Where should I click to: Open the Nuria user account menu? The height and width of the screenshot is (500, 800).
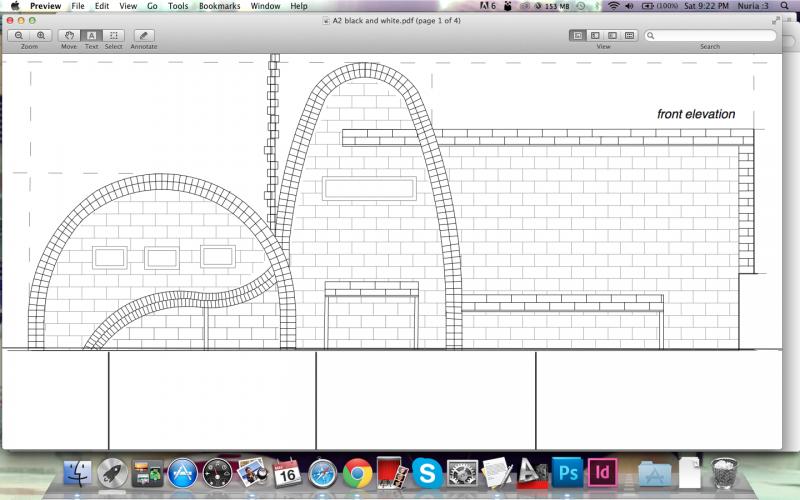point(752,6)
